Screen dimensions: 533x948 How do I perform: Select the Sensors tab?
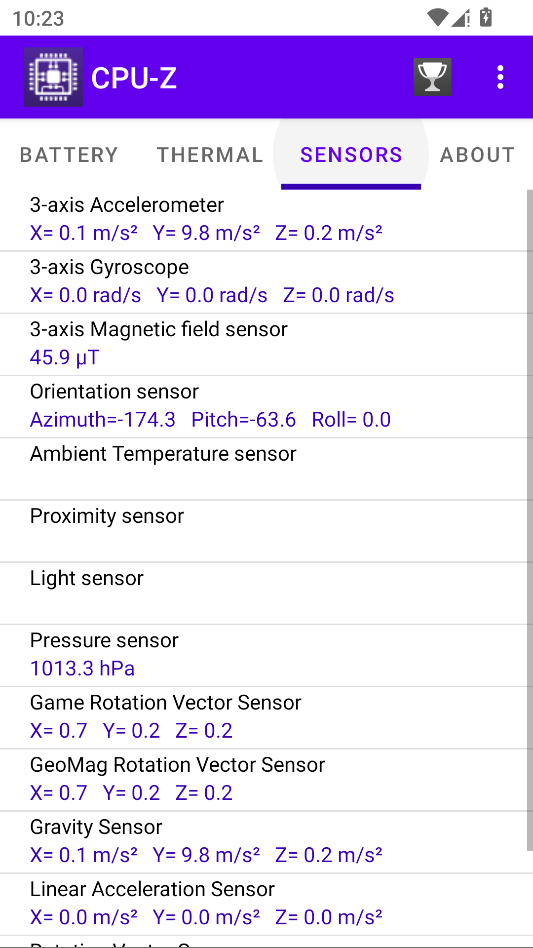(x=351, y=155)
